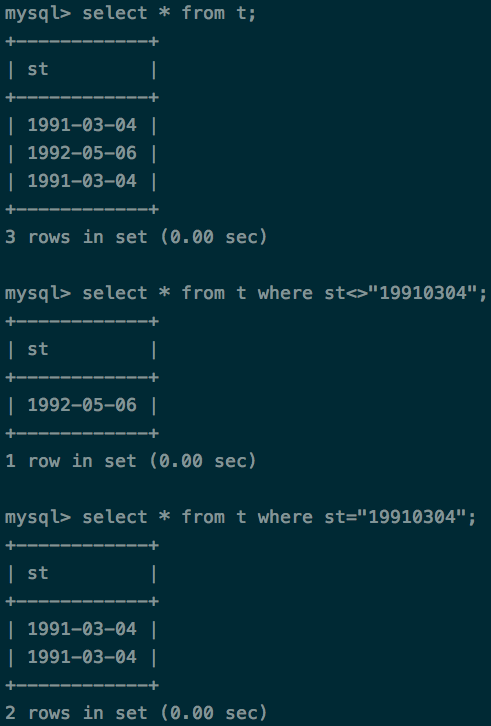491x726 pixels.
Task: Select the 1992-05-06 value in first result table
Action: coord(82,153)
